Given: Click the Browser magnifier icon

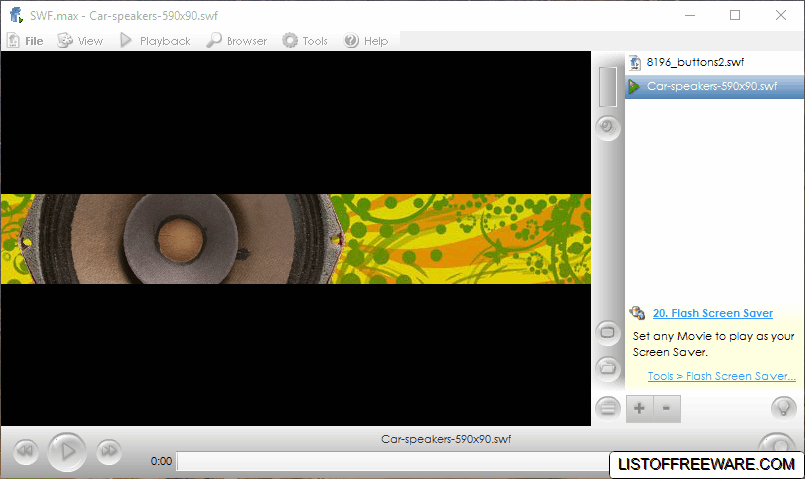Looking at the screenshot, I should point(214,40).
